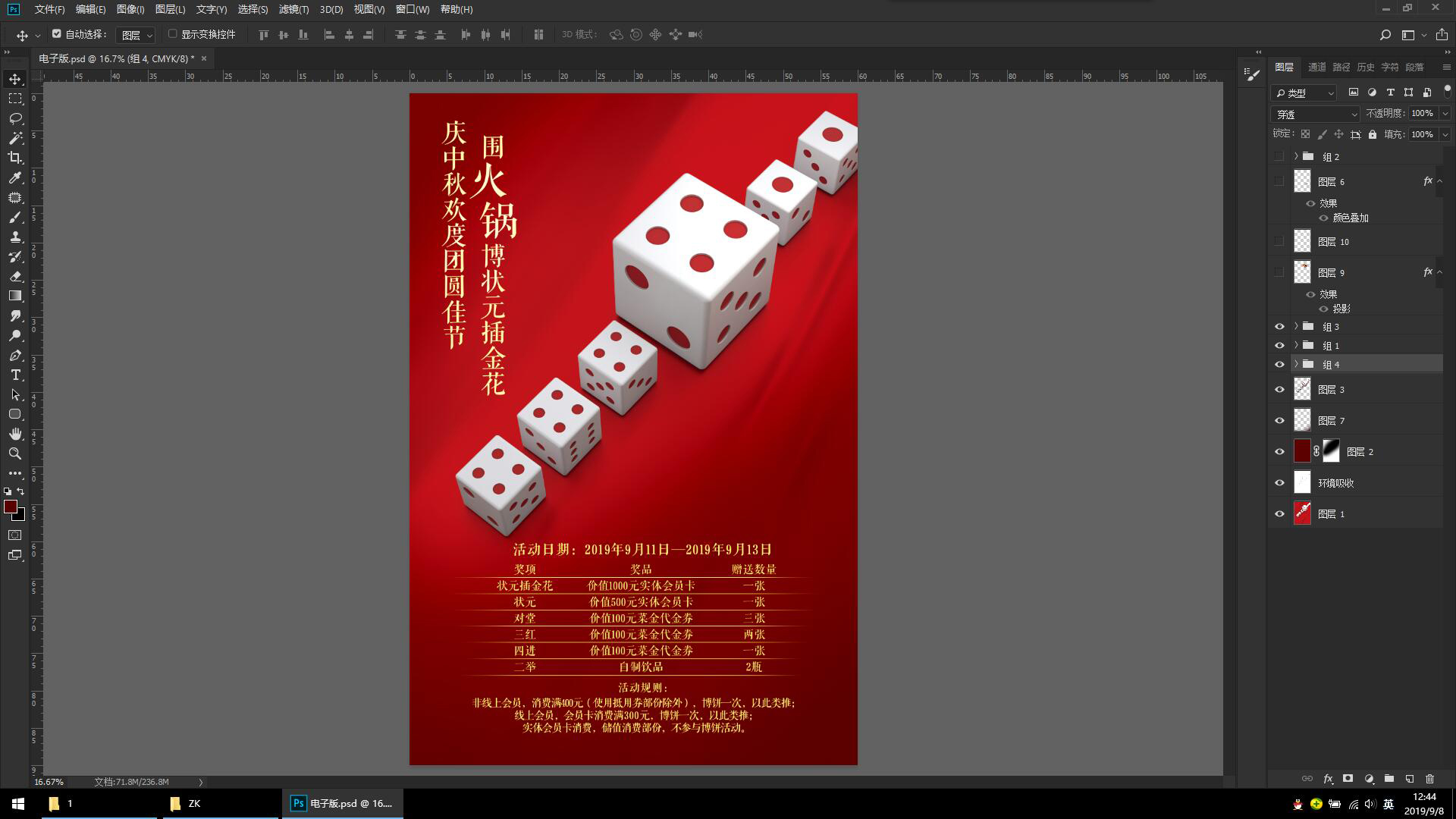Open the 图像(I) menu
1456x819 pixels.
[130, 9]
